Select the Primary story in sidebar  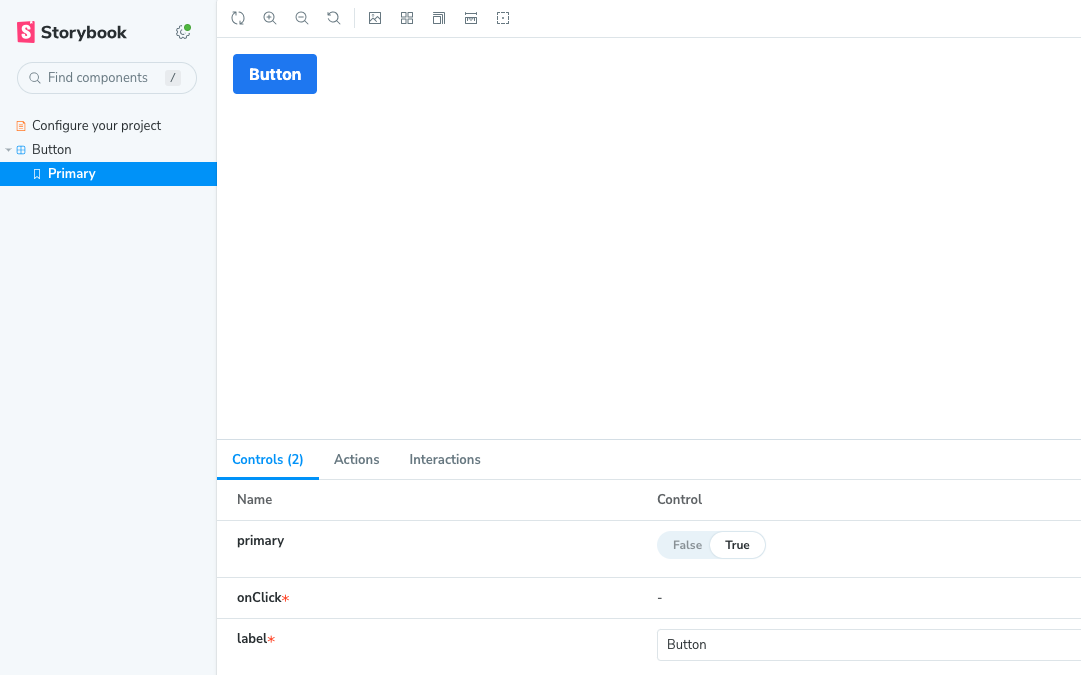coord(72,174)
